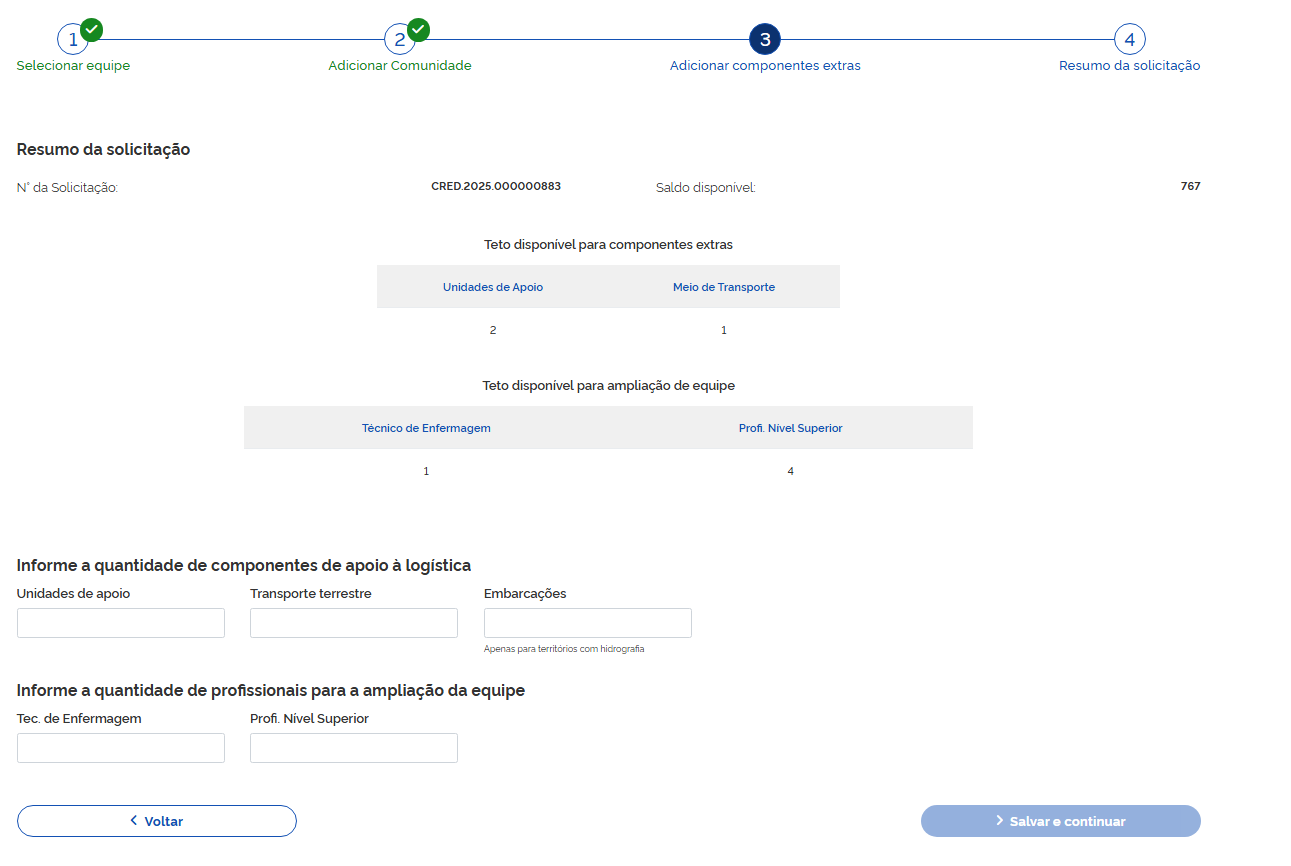The height and width of the screenshot is (866, 1291).
Task: Click the Técnico de Enfermagem column header
Action: (x=426, y=428)
